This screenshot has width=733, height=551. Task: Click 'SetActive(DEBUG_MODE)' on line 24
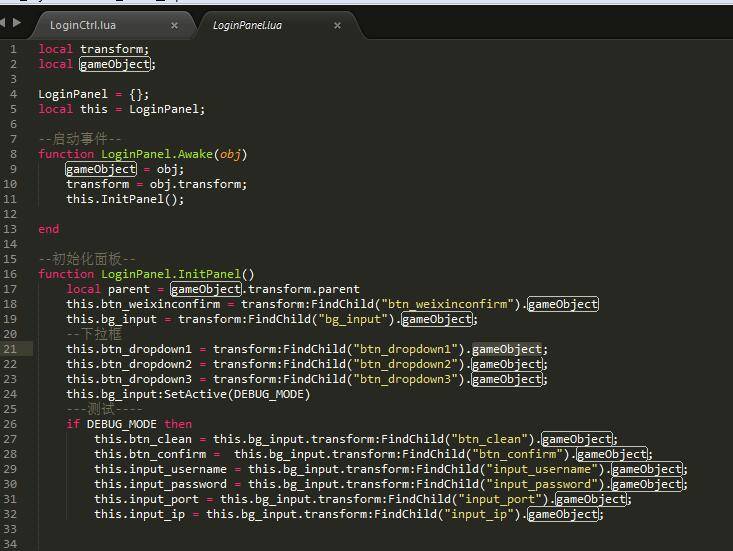237,394
